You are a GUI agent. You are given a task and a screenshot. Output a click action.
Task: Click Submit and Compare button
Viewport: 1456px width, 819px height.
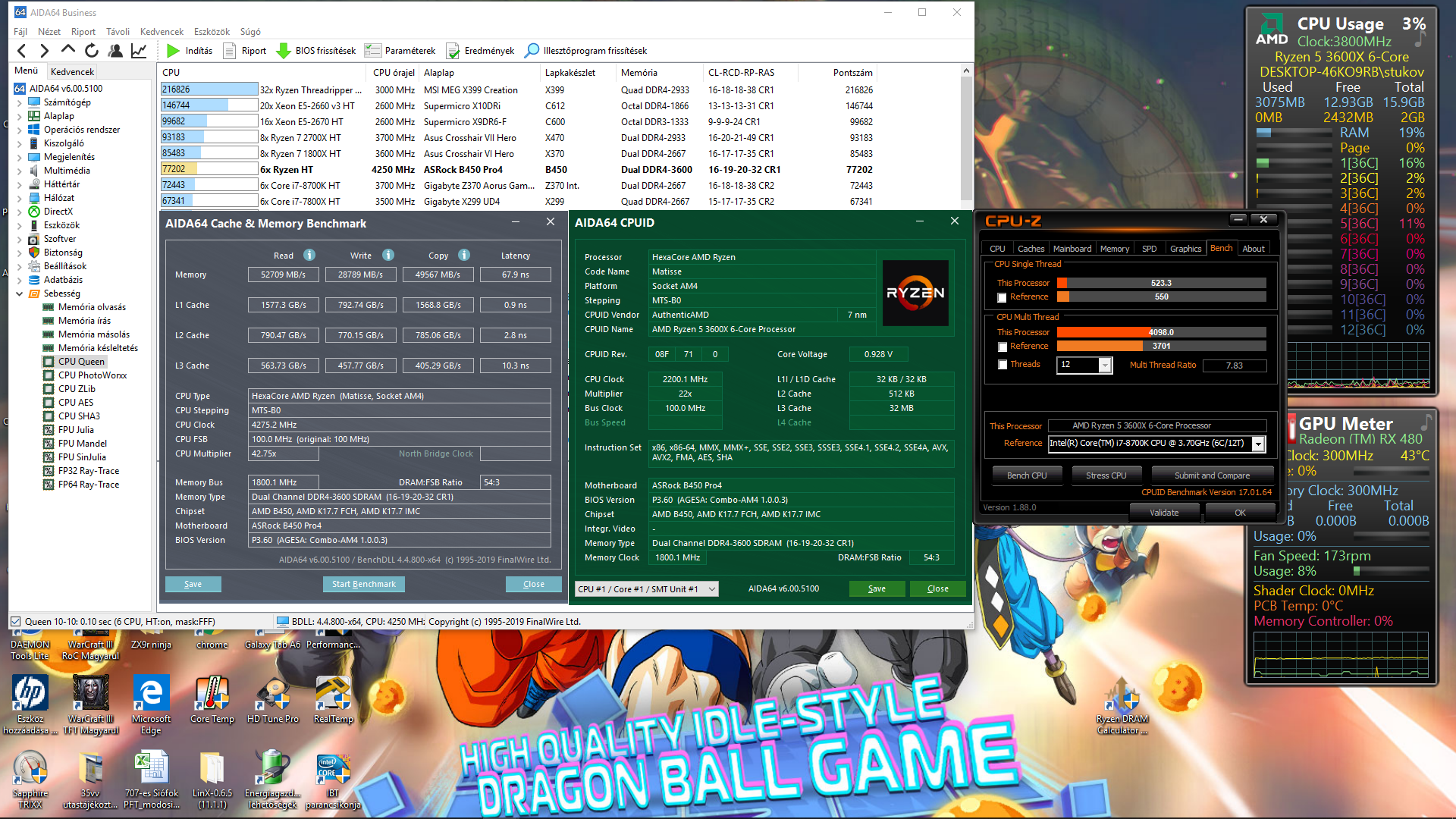[1212, 475]
